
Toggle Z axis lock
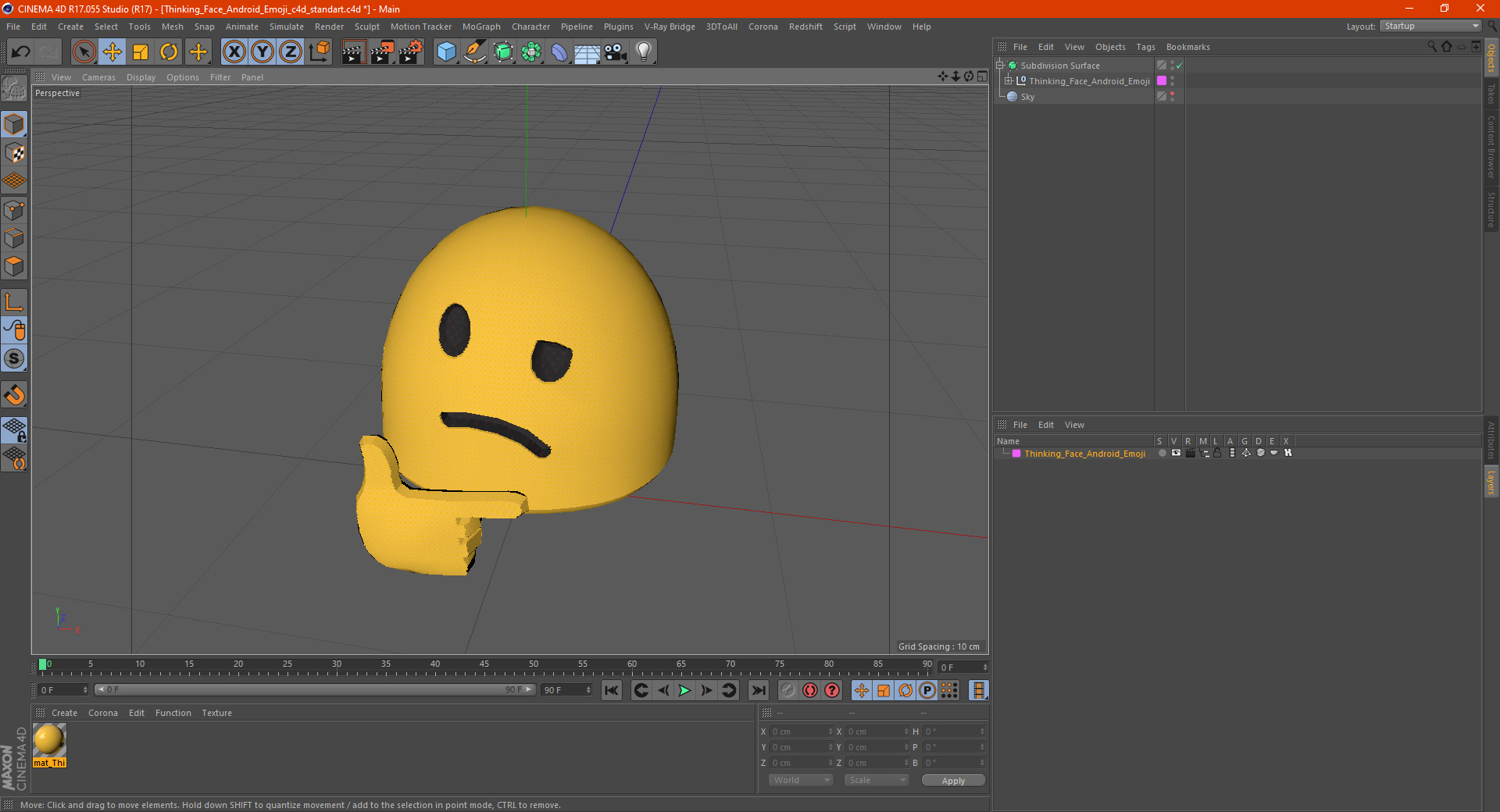pyautogui.click(x=291, y=52)
